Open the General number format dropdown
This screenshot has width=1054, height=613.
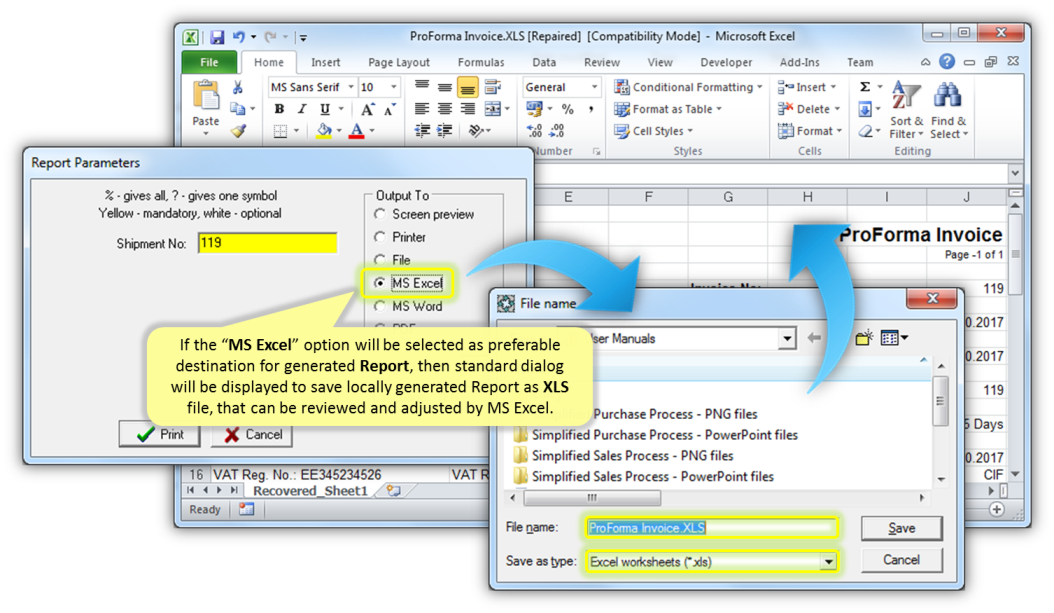(594, 87)
